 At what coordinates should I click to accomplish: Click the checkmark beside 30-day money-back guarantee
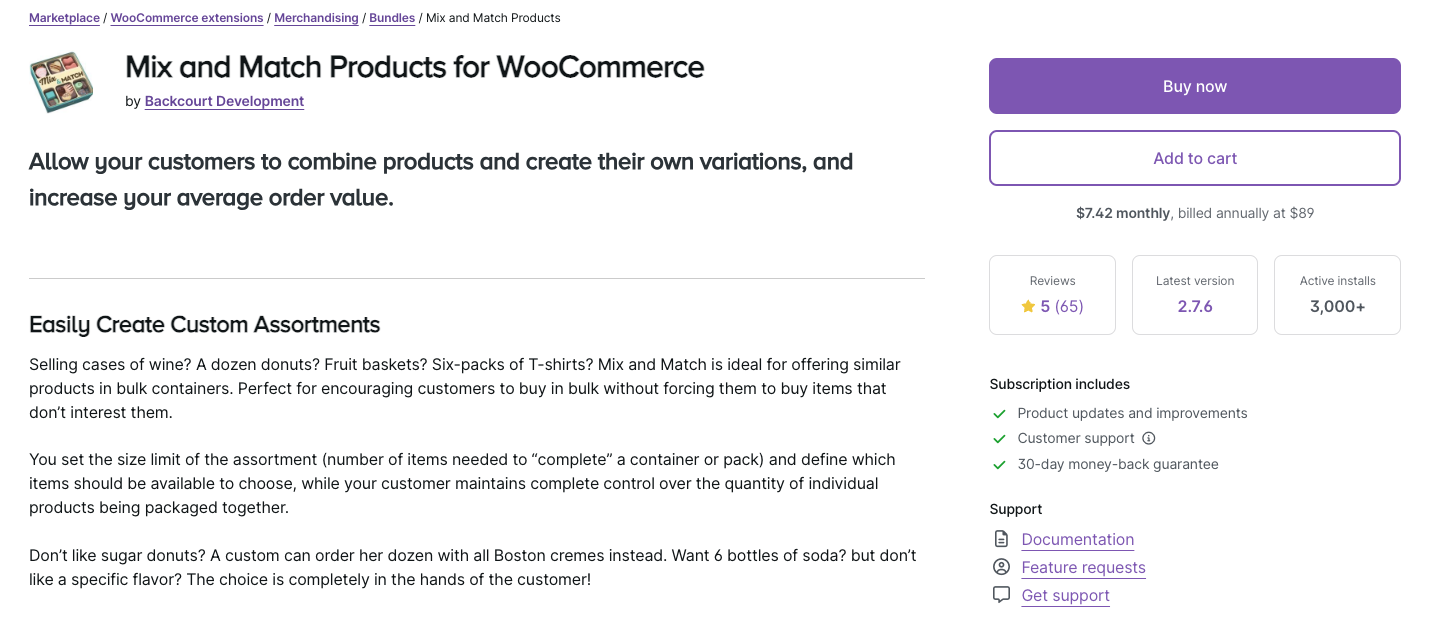click(x=998, y=464)
